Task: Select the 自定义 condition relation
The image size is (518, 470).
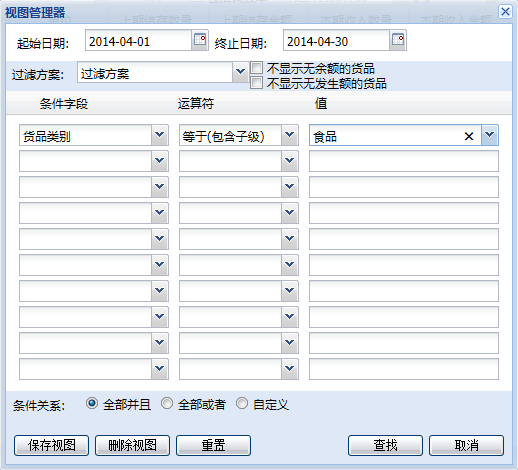Action: 242,403
